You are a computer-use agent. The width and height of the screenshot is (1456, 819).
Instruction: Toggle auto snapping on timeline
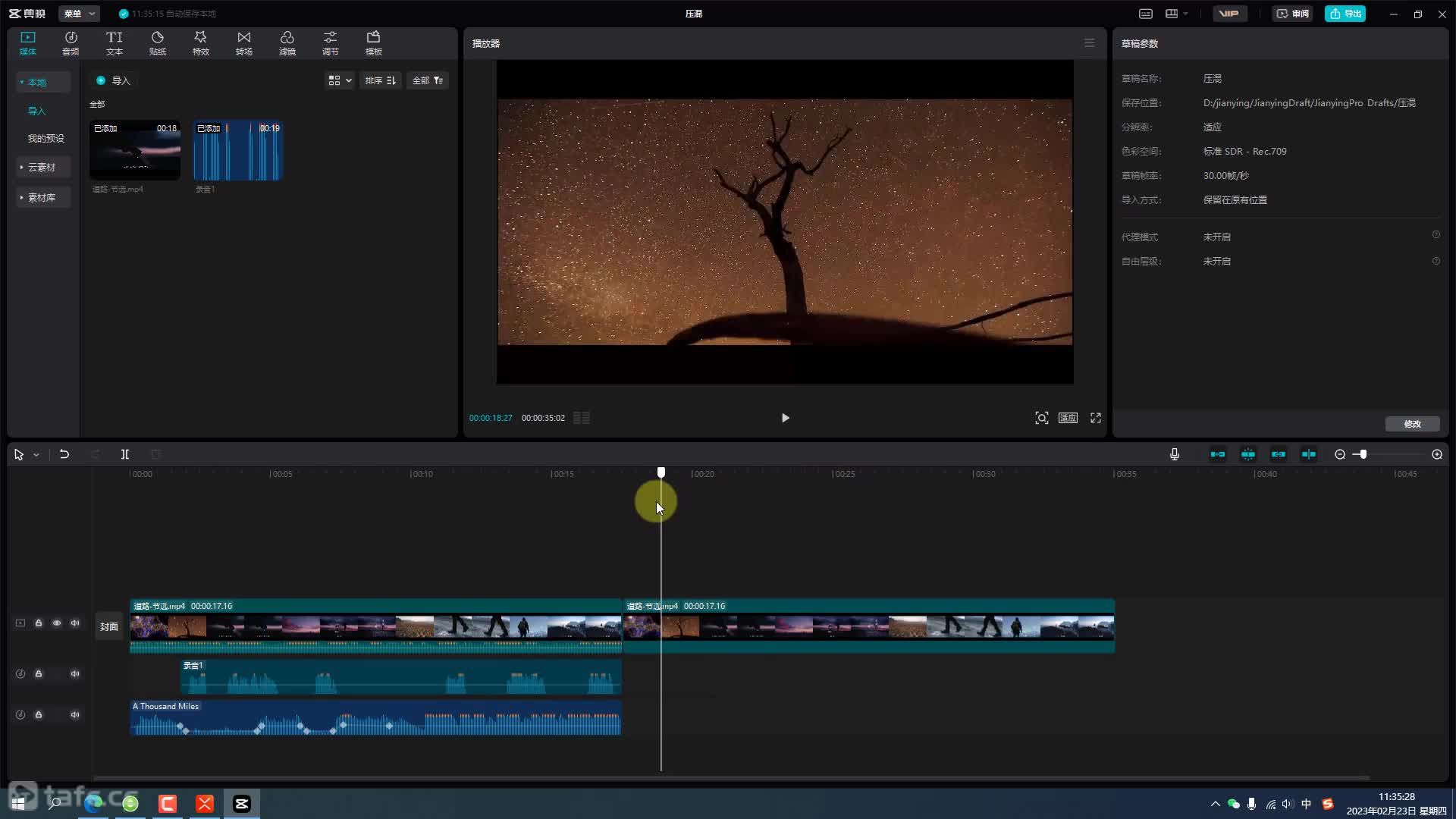[x=1247, y=454]
